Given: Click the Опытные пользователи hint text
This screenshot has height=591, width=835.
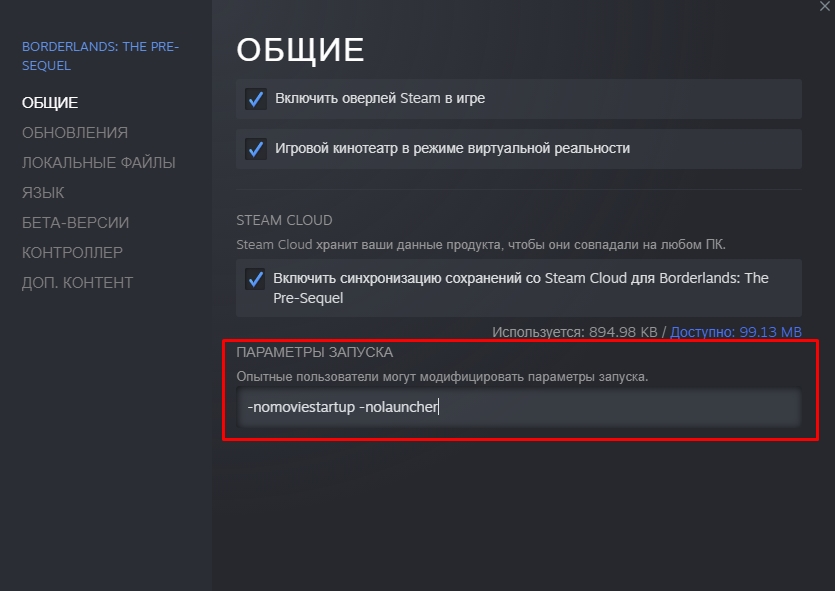Looking at the screenshot, I should click(x=442, y=376).
